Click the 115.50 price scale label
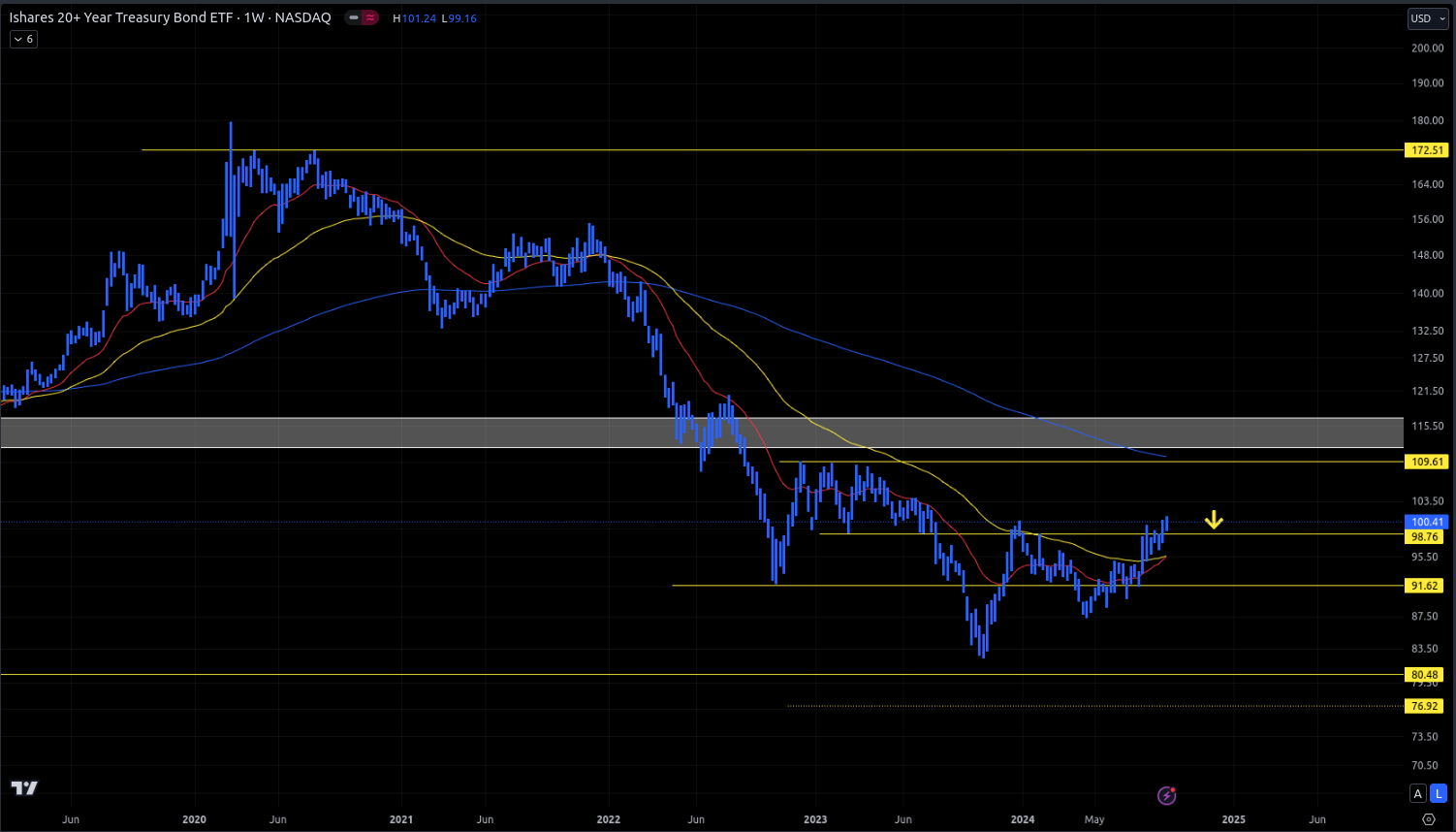1456x832 pixels. (x=1428, y=426)
